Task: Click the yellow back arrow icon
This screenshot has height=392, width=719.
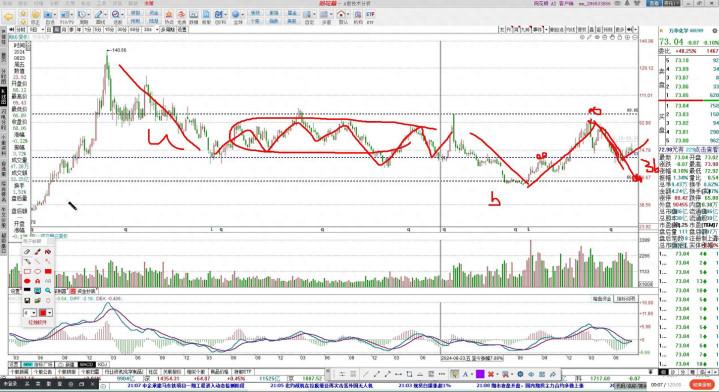Action: [x=8, y=17]
